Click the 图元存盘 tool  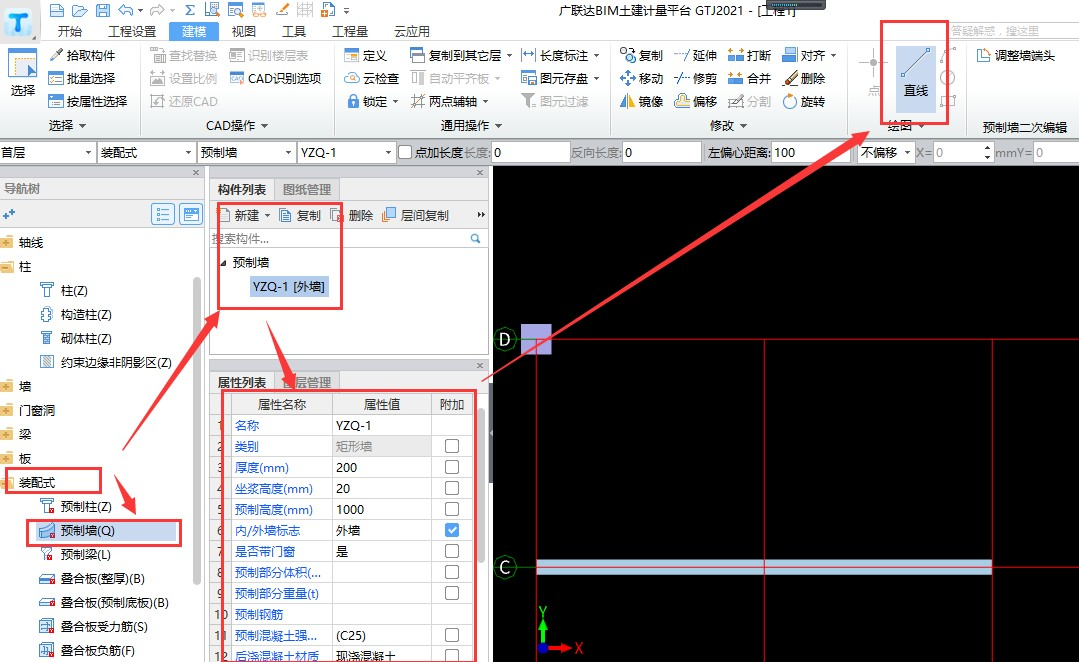pos(559,78)
